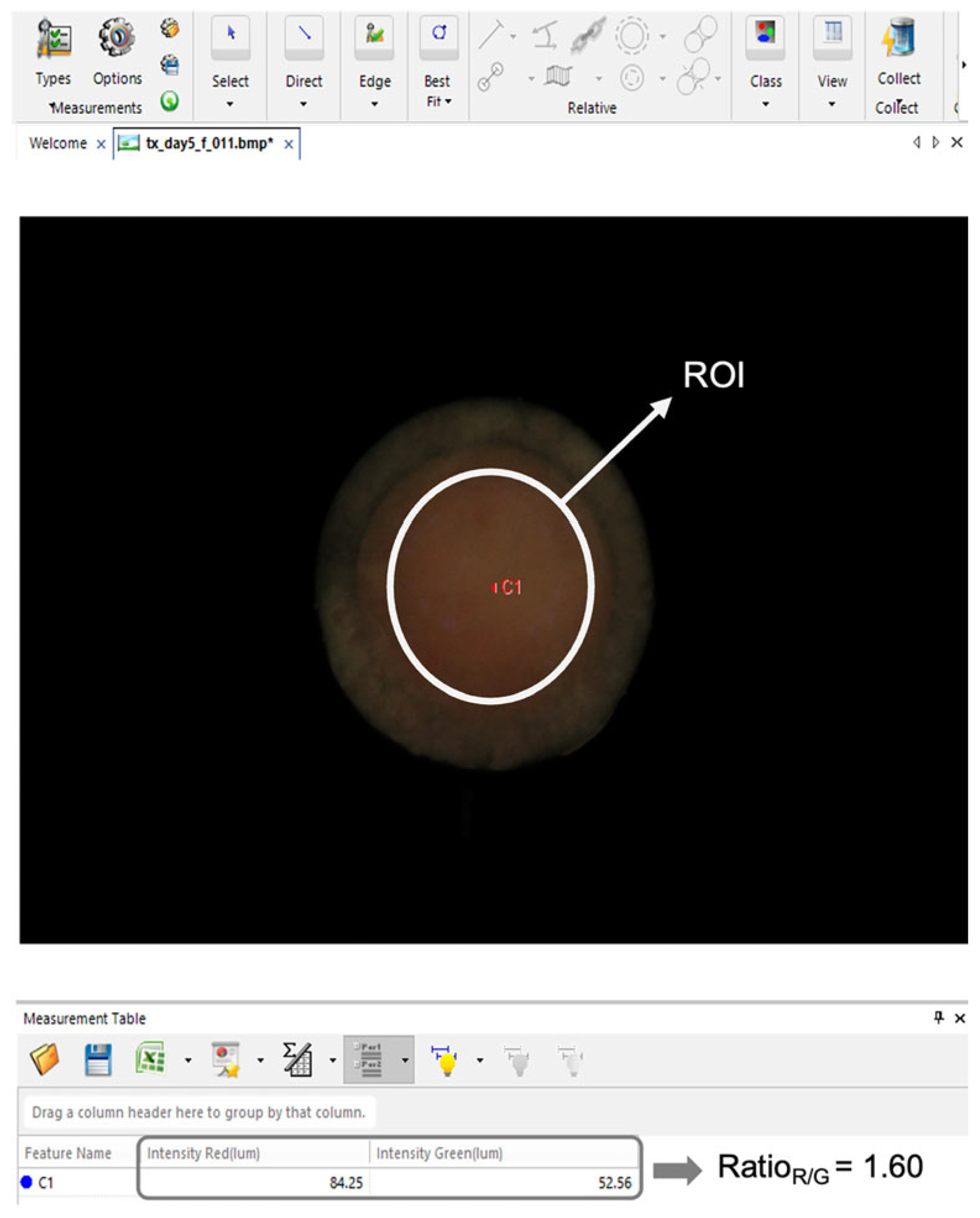Open dropdown next to Par1/Par2 layout button
Screen dimensions: 980x1218
pos(405,1060)
